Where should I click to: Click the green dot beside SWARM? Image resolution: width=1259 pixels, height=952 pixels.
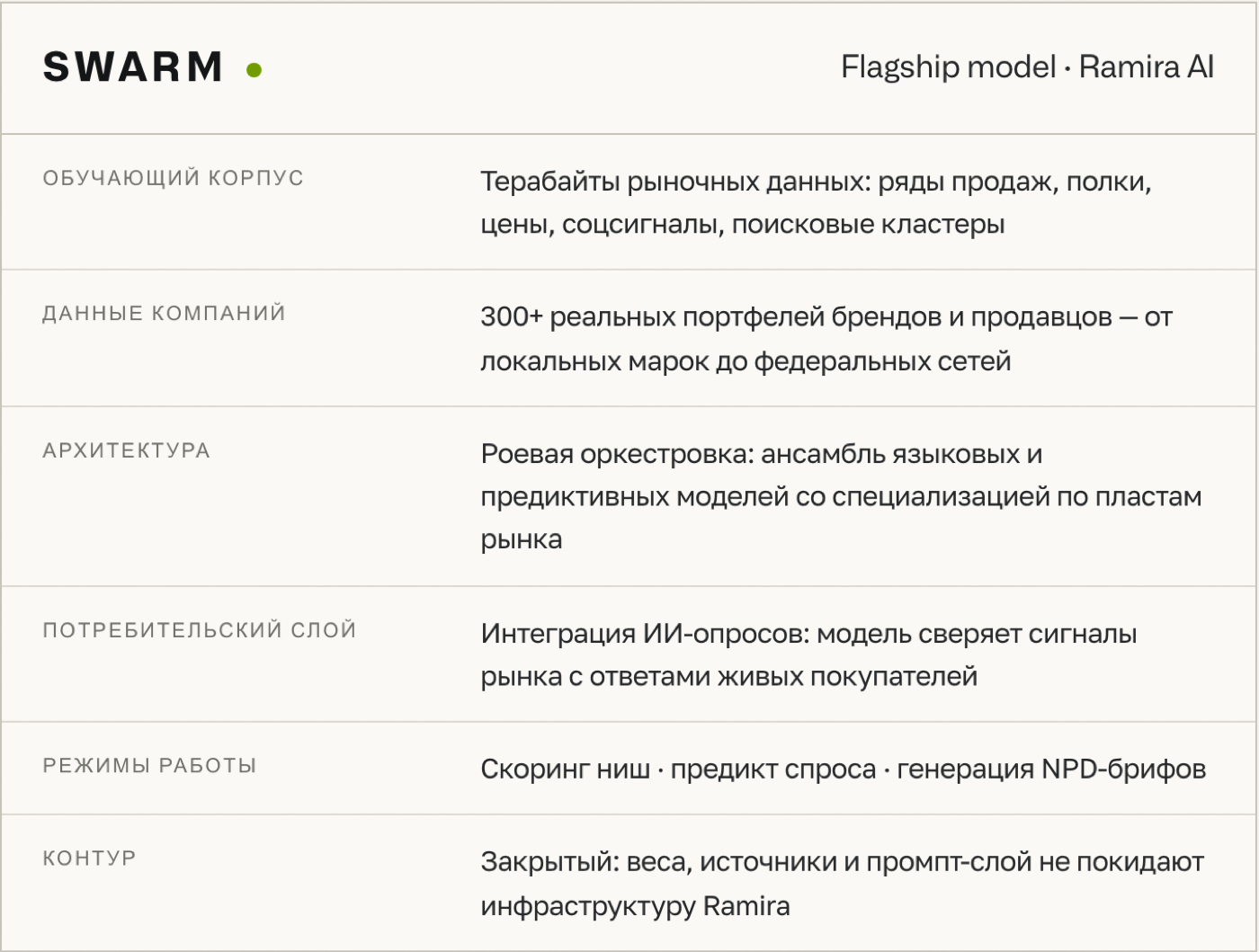(x=254, y=70)
